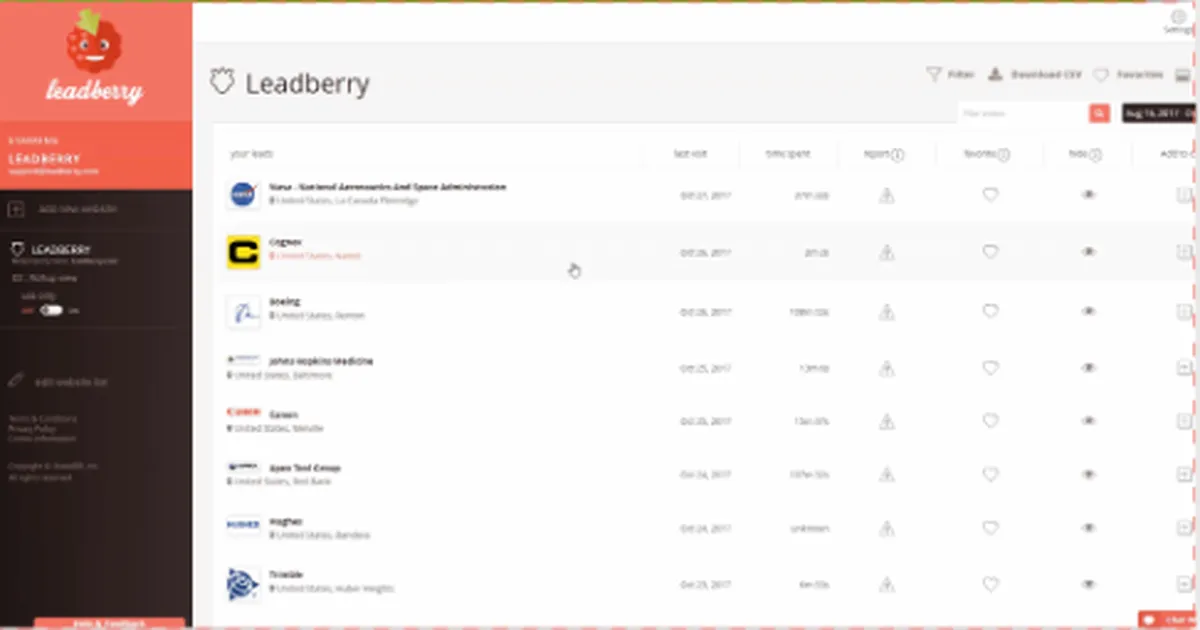Viewport: 1200px width, 630px height.
Task: Open the Apex Tool Group lead name
Action: [305, 467]
